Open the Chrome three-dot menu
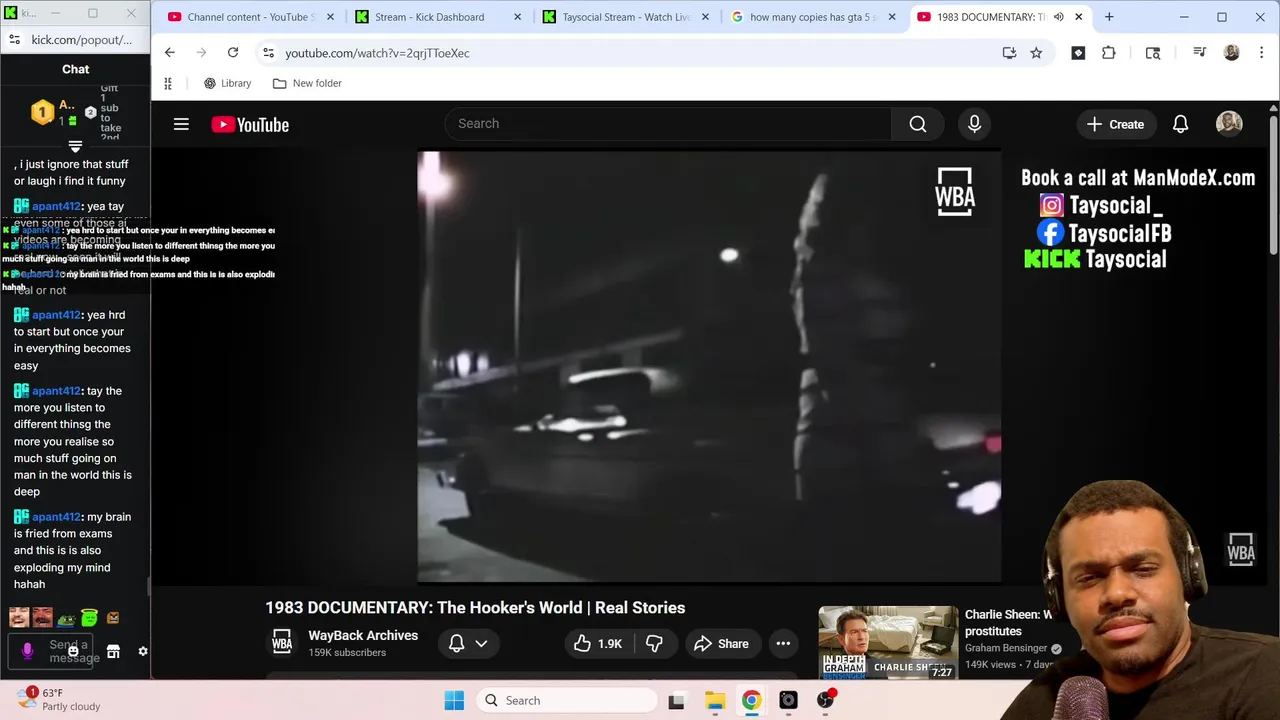The image size is (1280, 720). pyautogui.click(x=1260, y=52)
